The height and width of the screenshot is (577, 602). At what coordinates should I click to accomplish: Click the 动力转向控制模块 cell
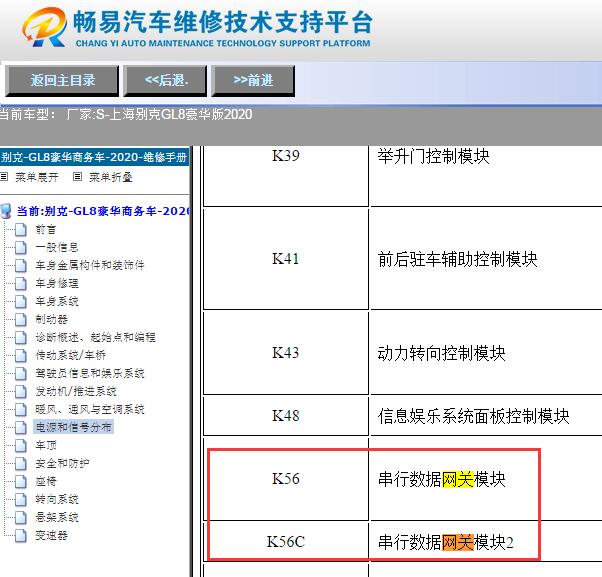click(486, 353)
